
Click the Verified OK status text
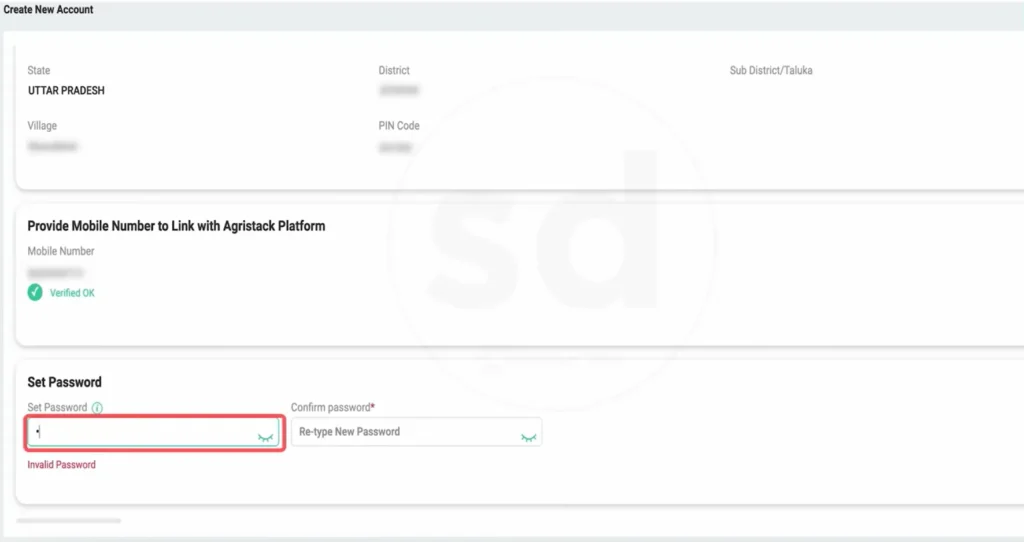pos(72,293)
